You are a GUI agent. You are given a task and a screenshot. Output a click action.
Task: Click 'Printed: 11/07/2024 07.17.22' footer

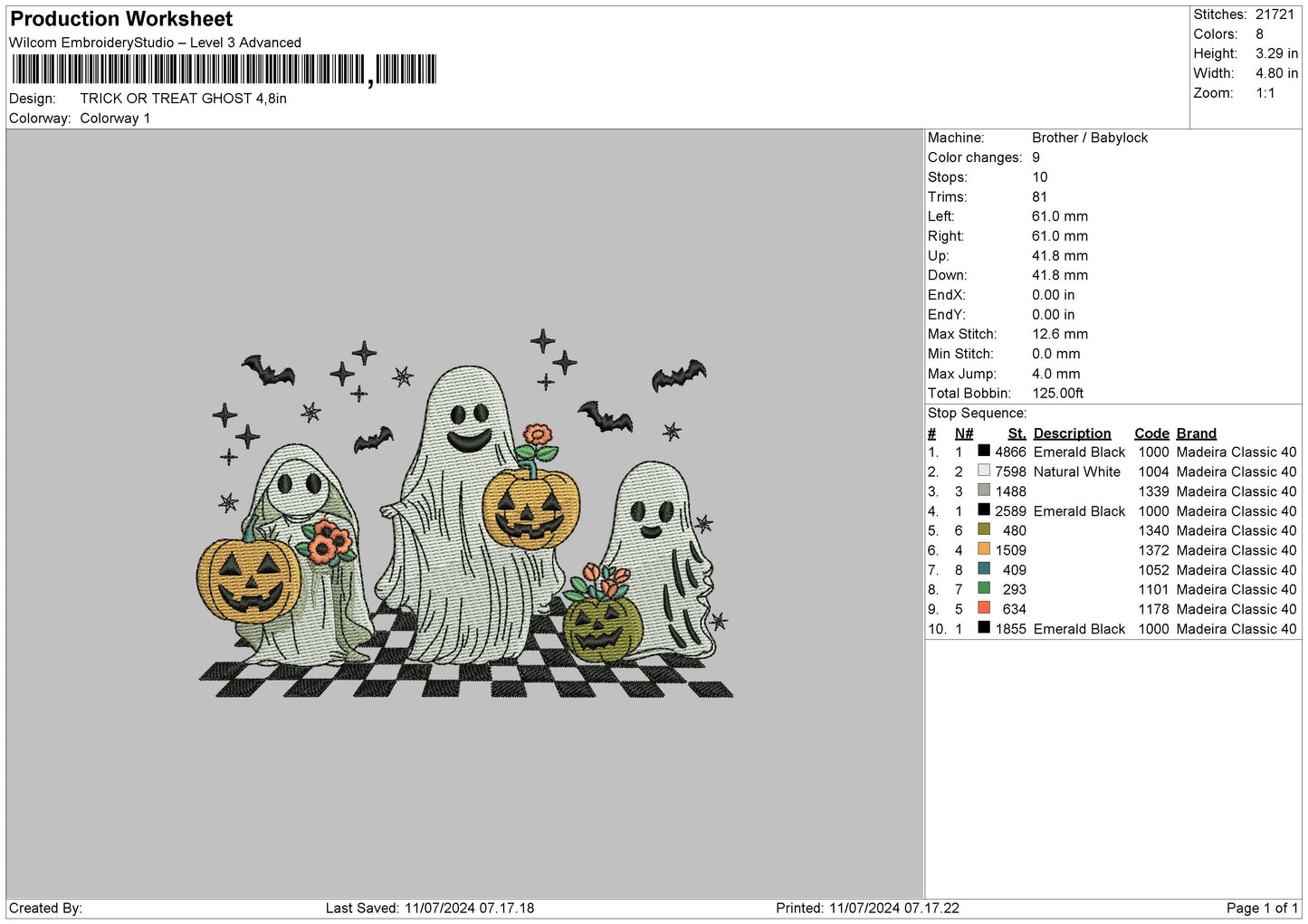(867, 909)
